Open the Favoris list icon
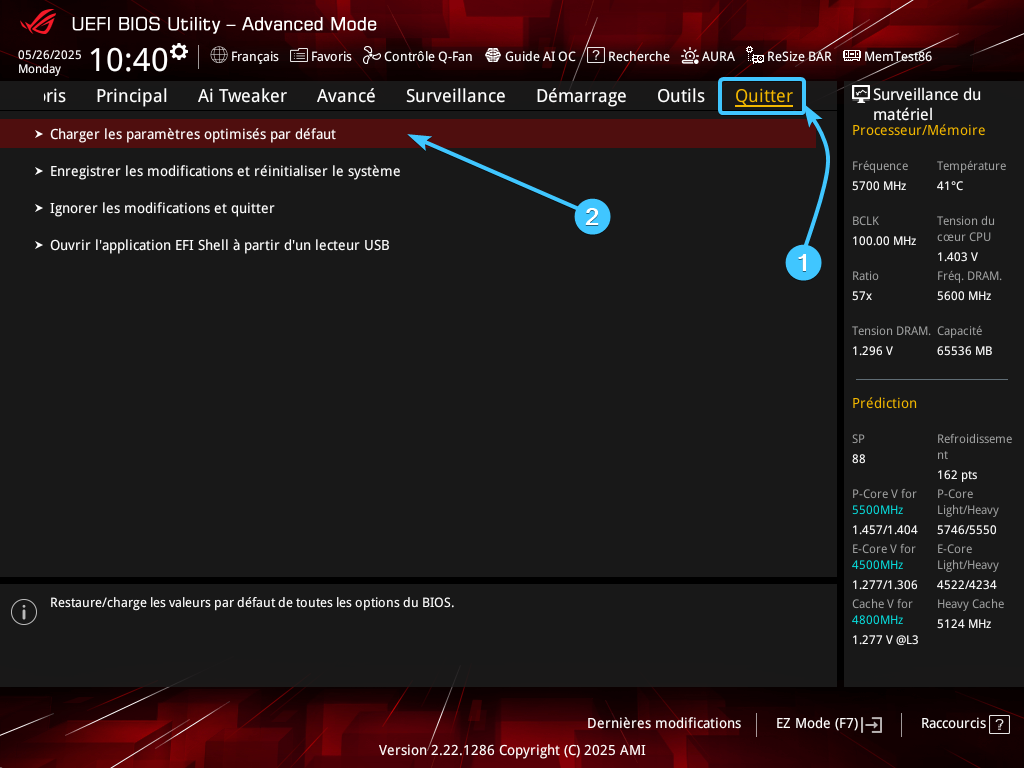 coord(298,56)
